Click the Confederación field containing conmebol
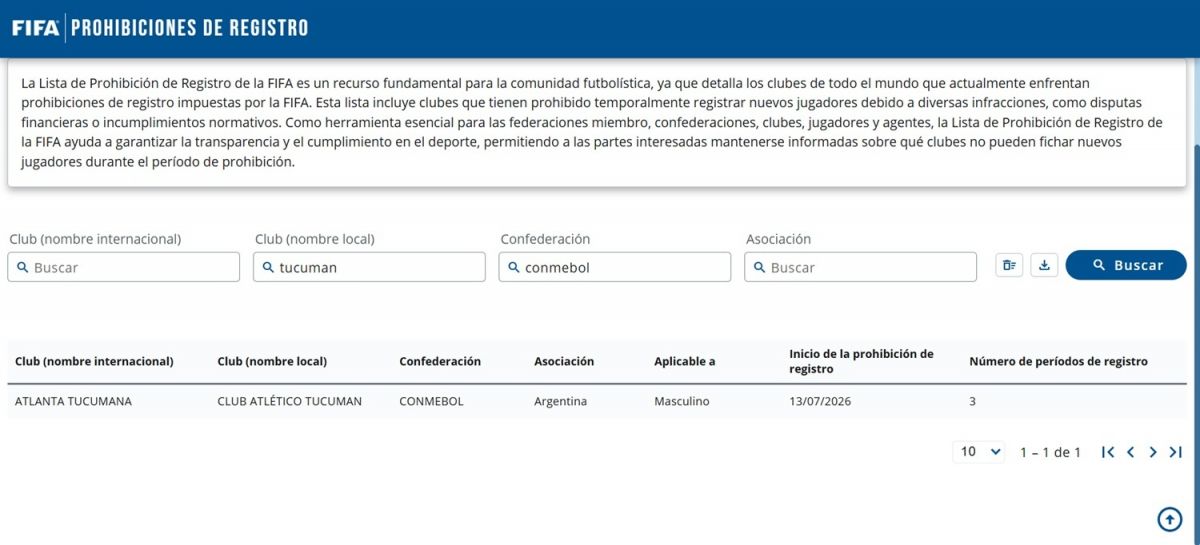This screenshot has height=545, width=1200. click(615, 267)
